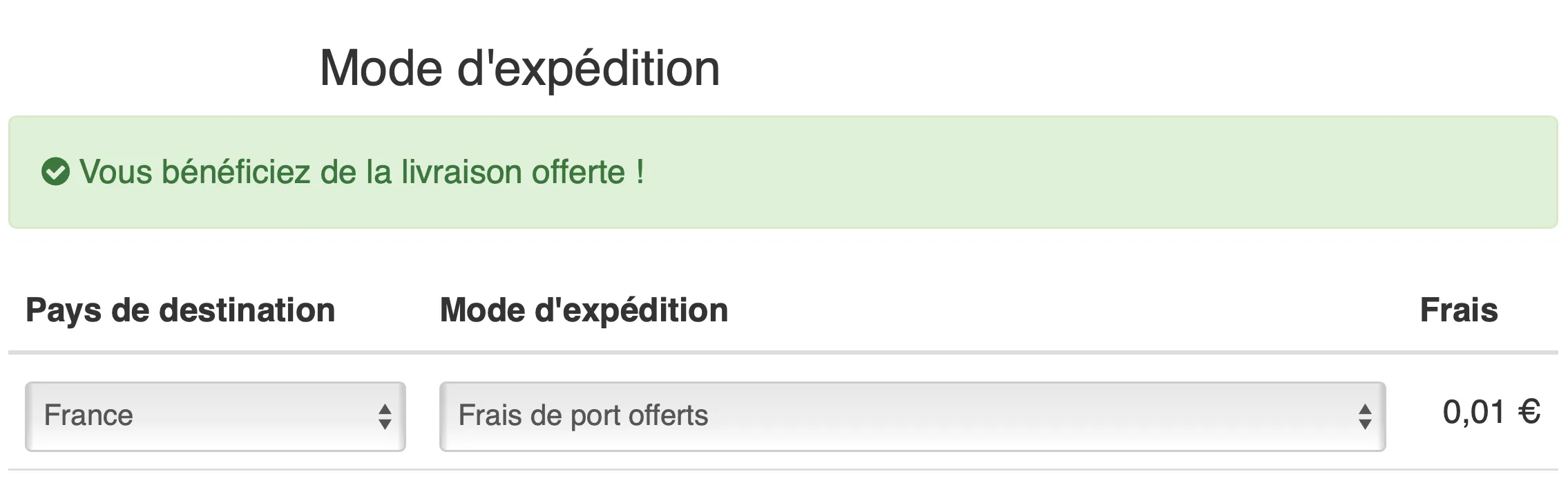Click the "Pays de destination" column header

tap(180, 310)
